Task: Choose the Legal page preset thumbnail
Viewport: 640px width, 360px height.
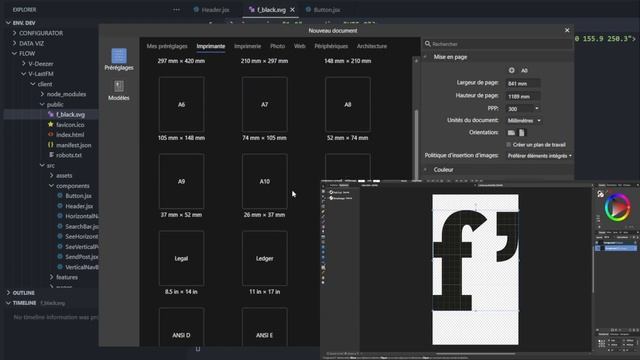Action: click(x=181, y=258)
